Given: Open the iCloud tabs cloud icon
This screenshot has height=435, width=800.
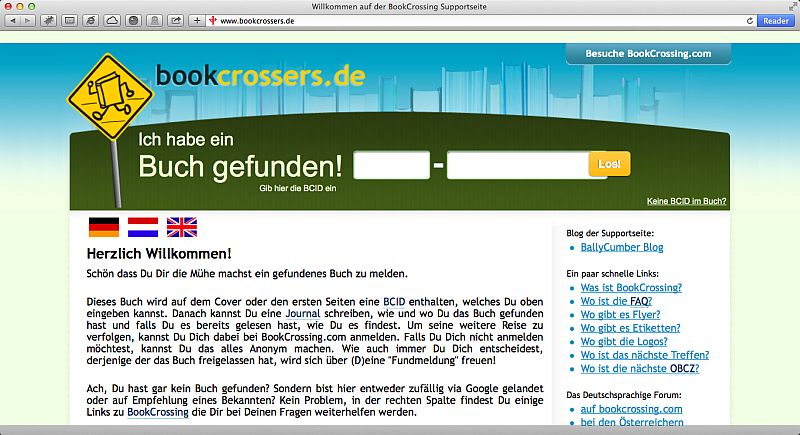Looking at the screenshot, I should (112, 20).
